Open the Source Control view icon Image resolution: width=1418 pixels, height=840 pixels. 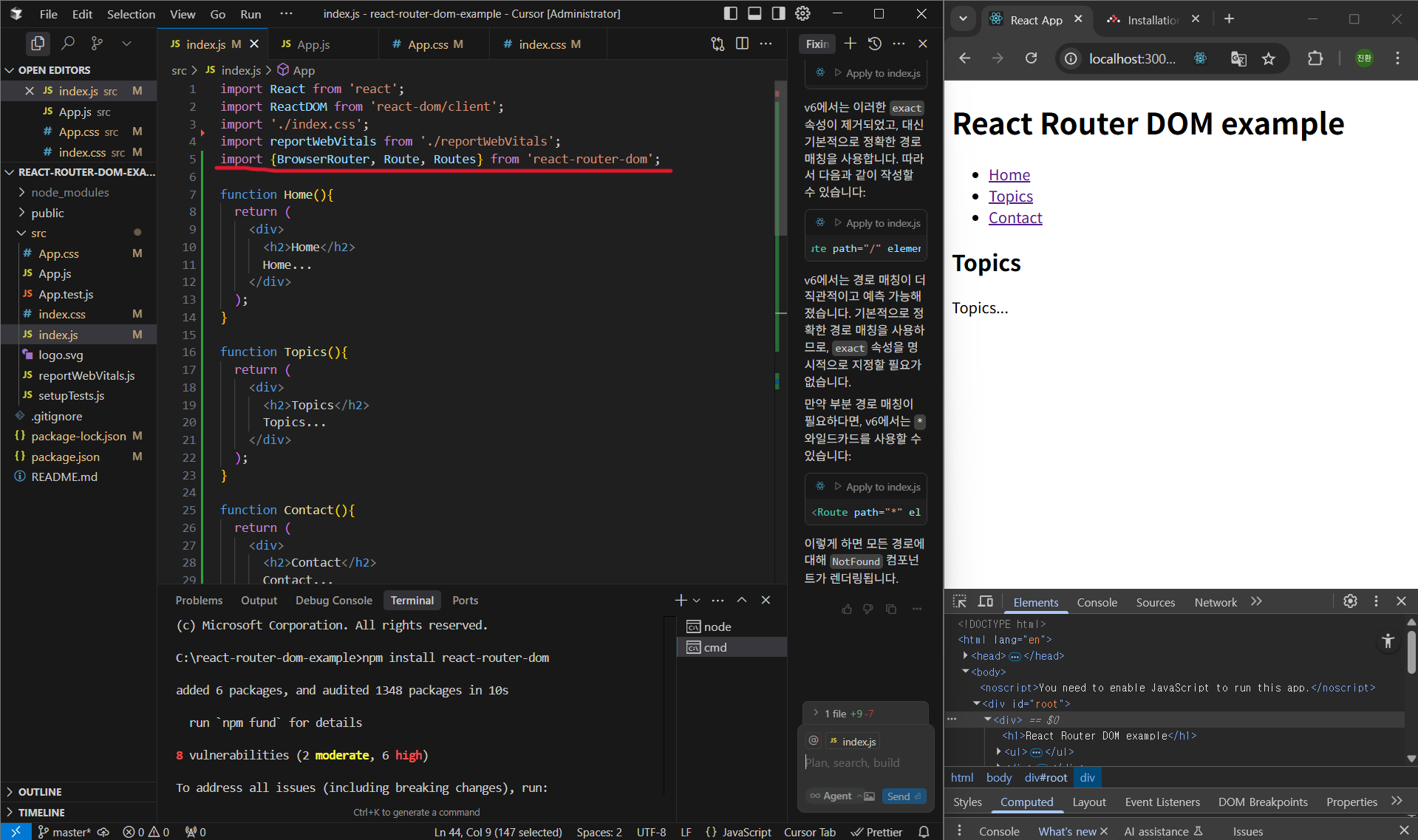pyautogui.click(x=97, y=44)
